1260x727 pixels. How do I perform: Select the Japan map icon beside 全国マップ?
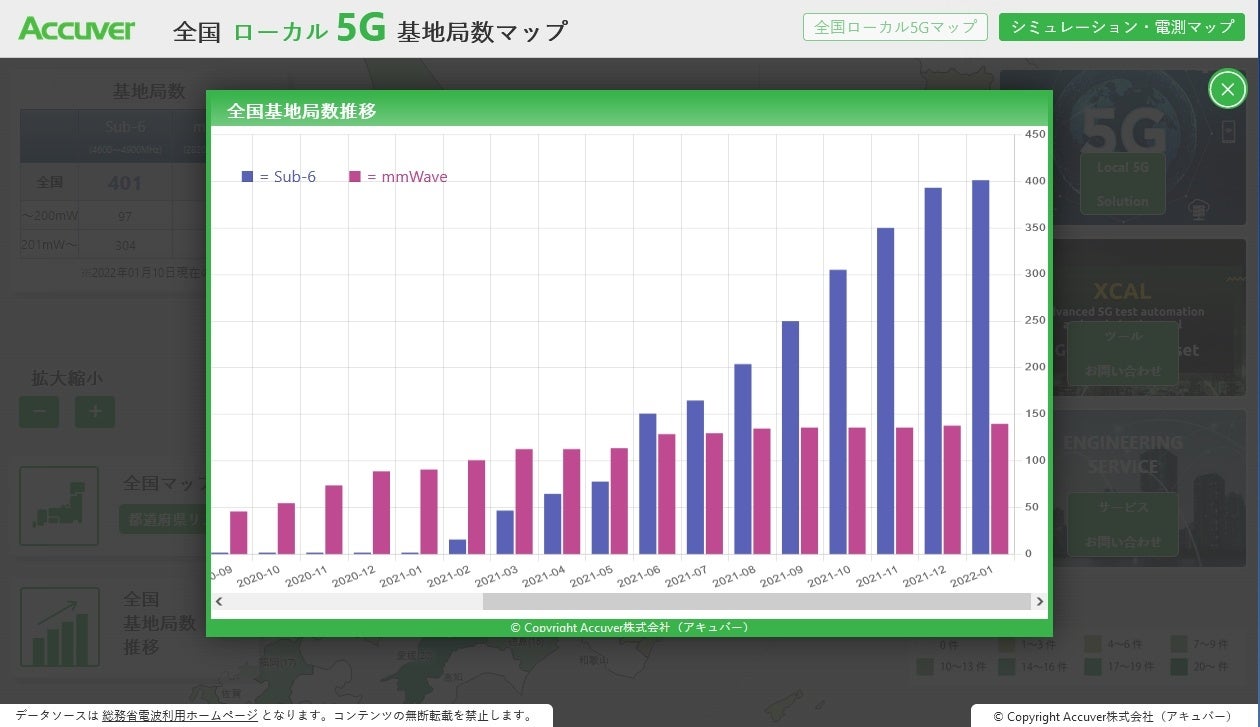[58, 505]
